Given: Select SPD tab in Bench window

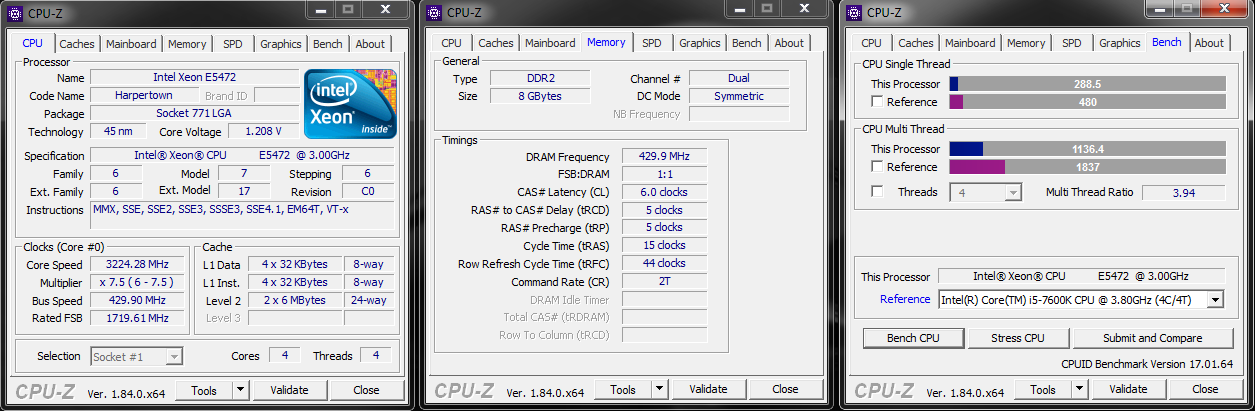Looking at the screenshot, I should (1071, 43).
